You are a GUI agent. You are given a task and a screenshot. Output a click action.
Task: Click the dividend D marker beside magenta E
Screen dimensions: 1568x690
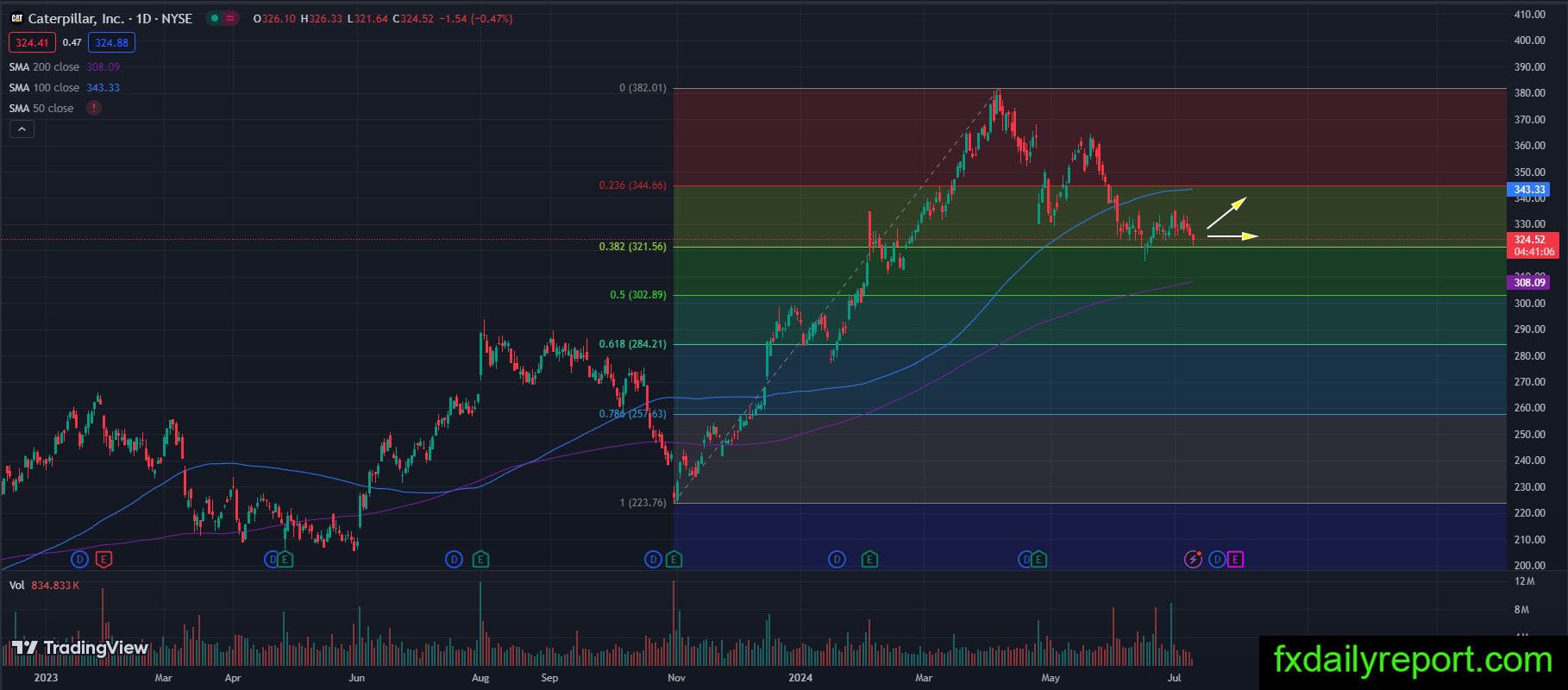click(x=1217, y=560)
